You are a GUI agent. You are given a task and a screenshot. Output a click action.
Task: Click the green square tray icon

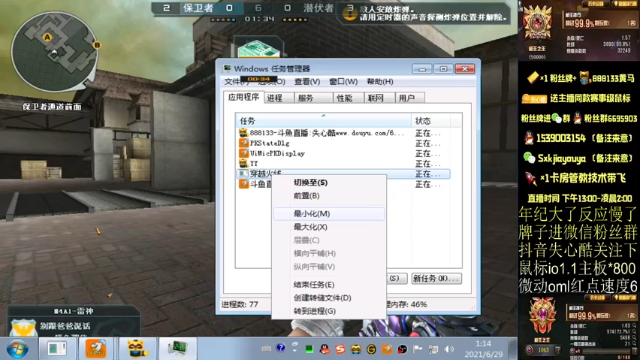309,349
